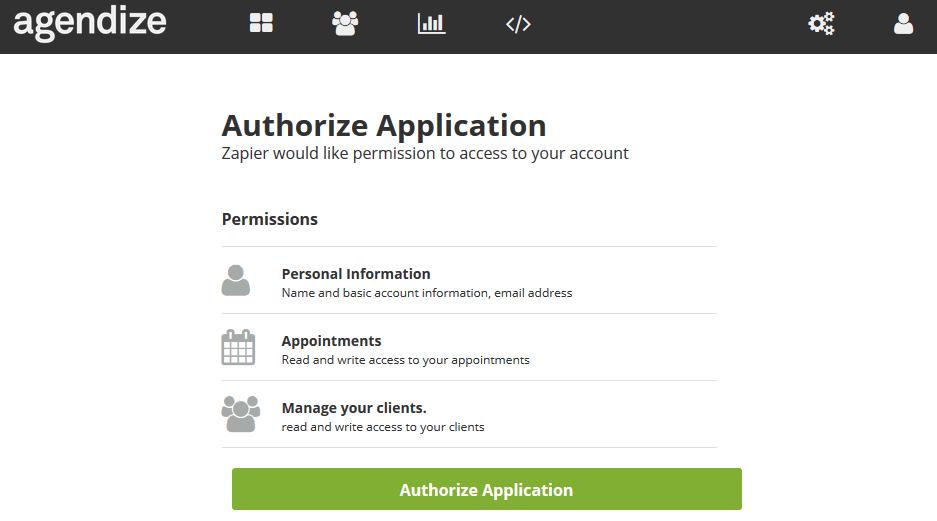The height and width of the screenshot is (521, 937).
Task: Open the user profile icon
Action: [x=903, y=23]
